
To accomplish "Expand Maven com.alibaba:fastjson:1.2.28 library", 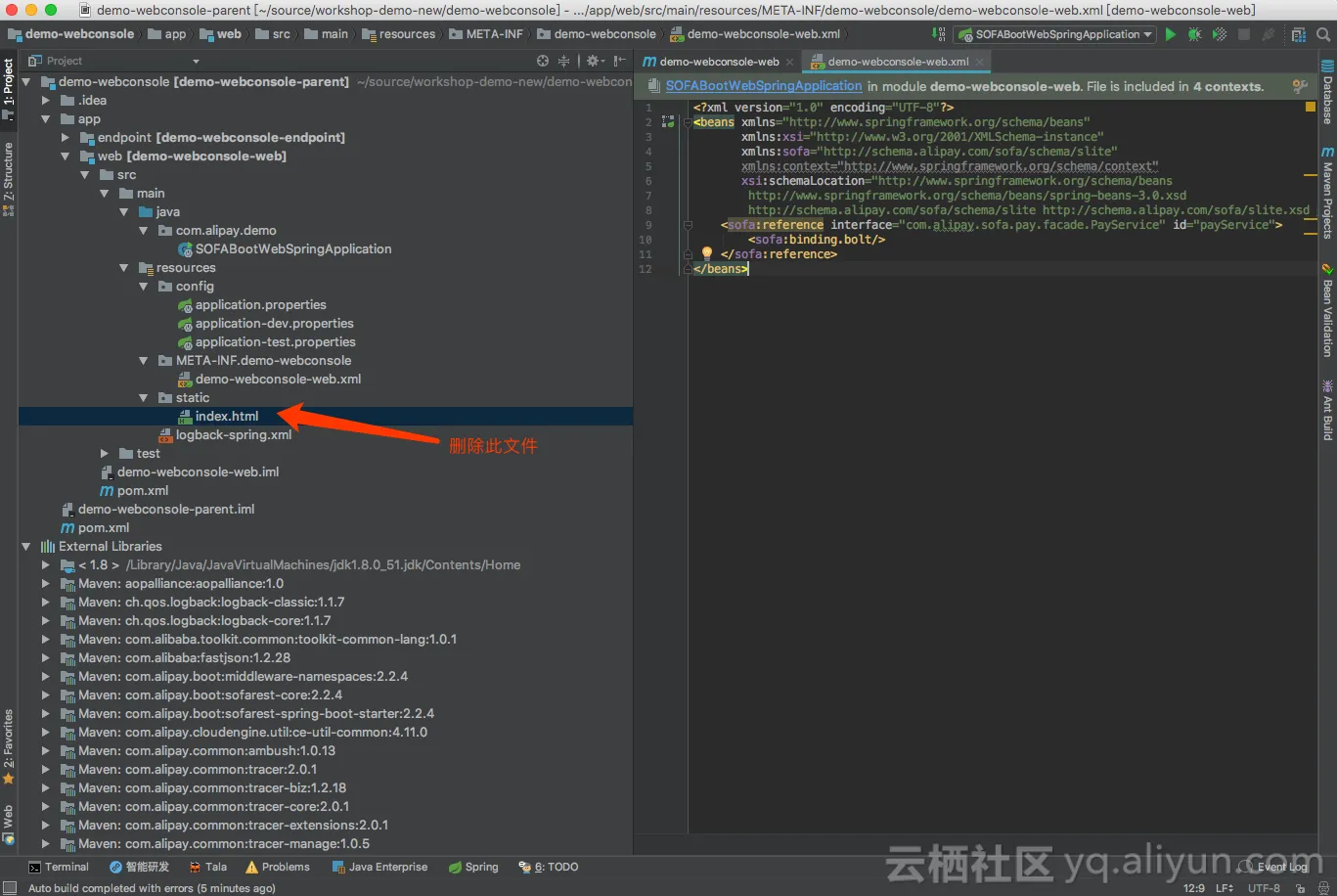I will click(46, 657).
